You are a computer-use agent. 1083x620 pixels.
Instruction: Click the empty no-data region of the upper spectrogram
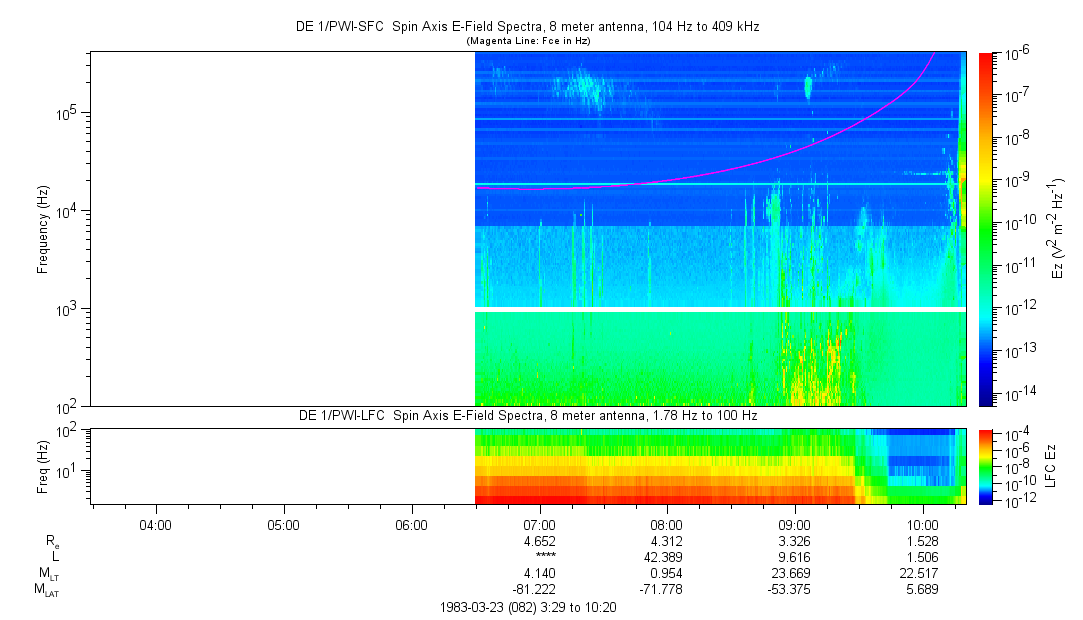click(282, 228)
